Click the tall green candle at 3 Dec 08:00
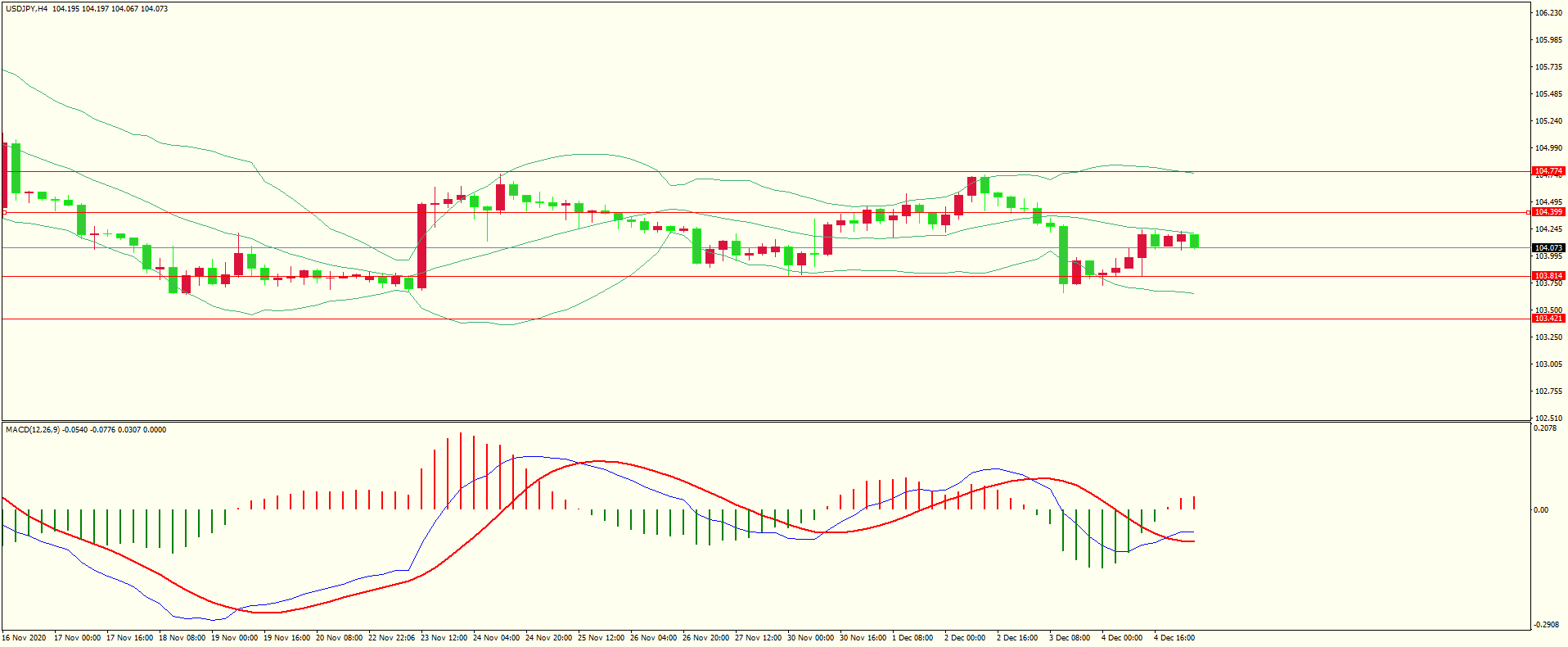Image resolution: width=1568 pixels, height=647 pixels. 1063,255
